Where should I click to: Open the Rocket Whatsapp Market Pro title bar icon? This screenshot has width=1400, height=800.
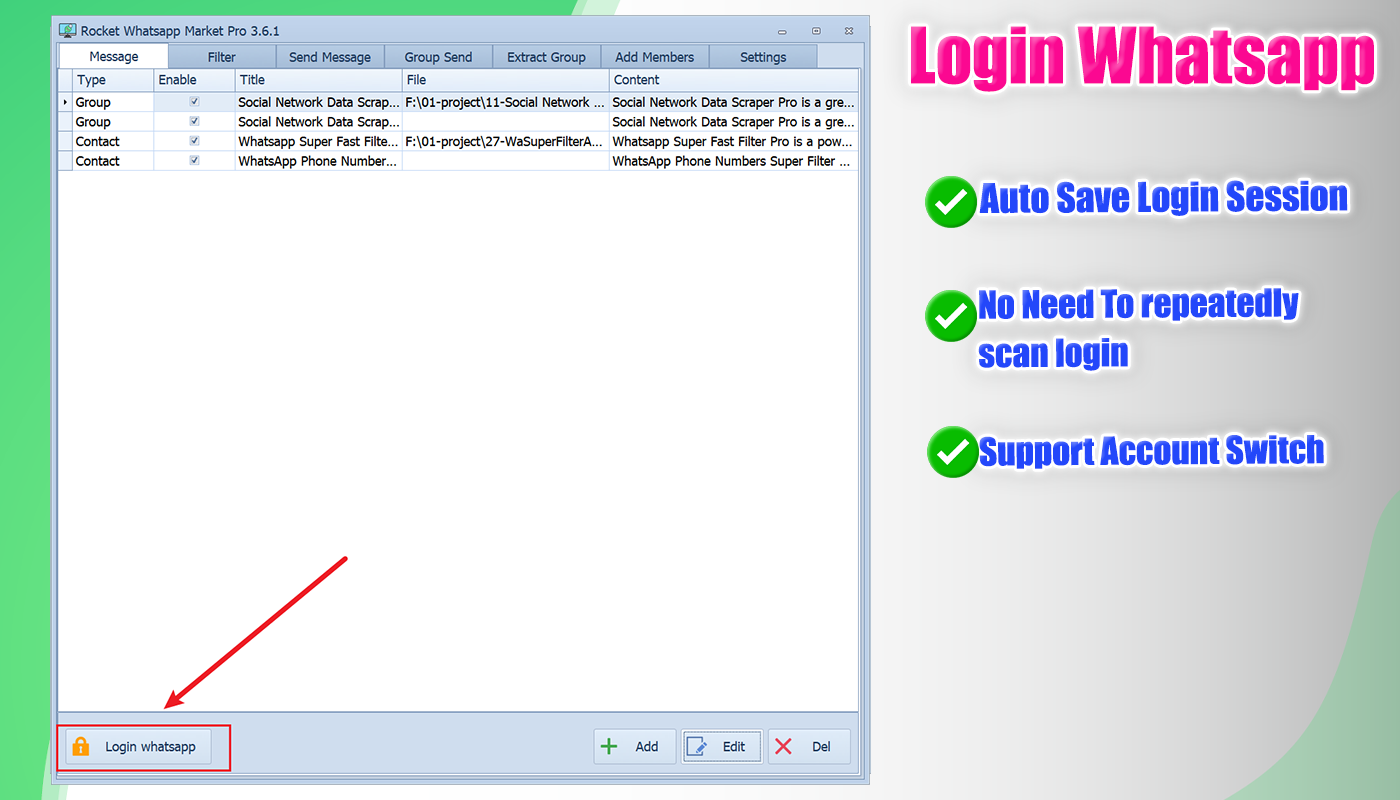coord(68,31)
